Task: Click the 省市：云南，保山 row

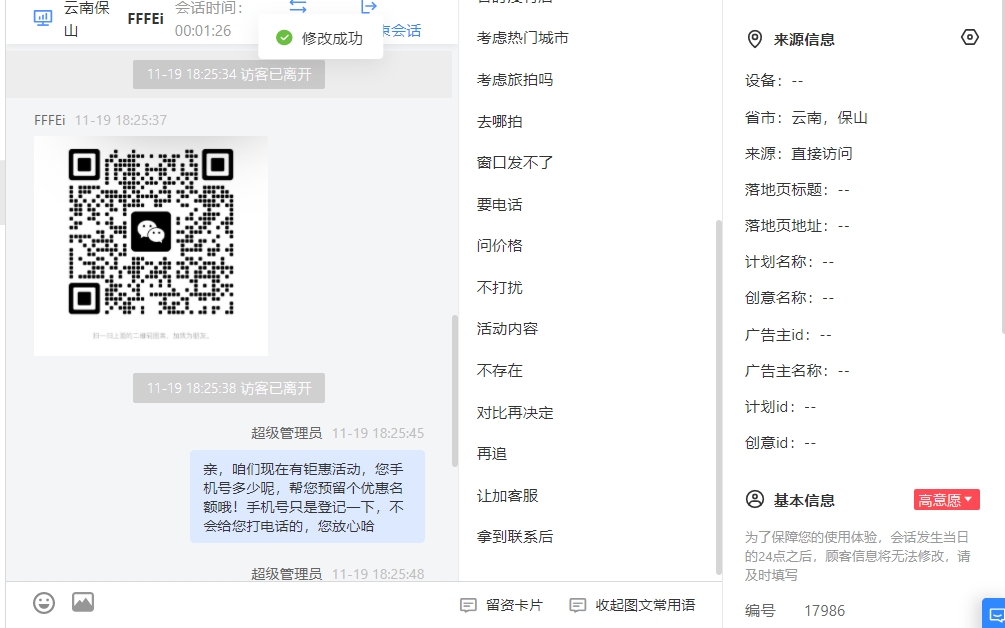Action: coord(806,118)
